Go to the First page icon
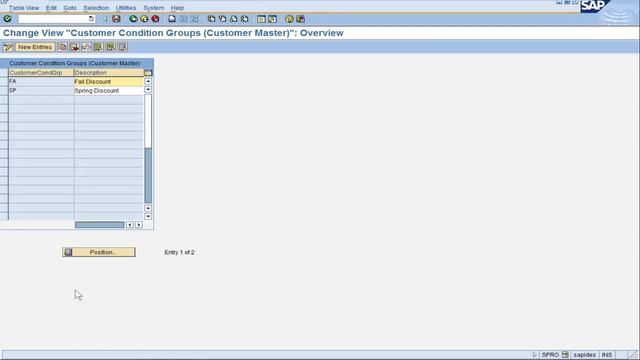The image size is (640, 360). (x=211, y=19)
